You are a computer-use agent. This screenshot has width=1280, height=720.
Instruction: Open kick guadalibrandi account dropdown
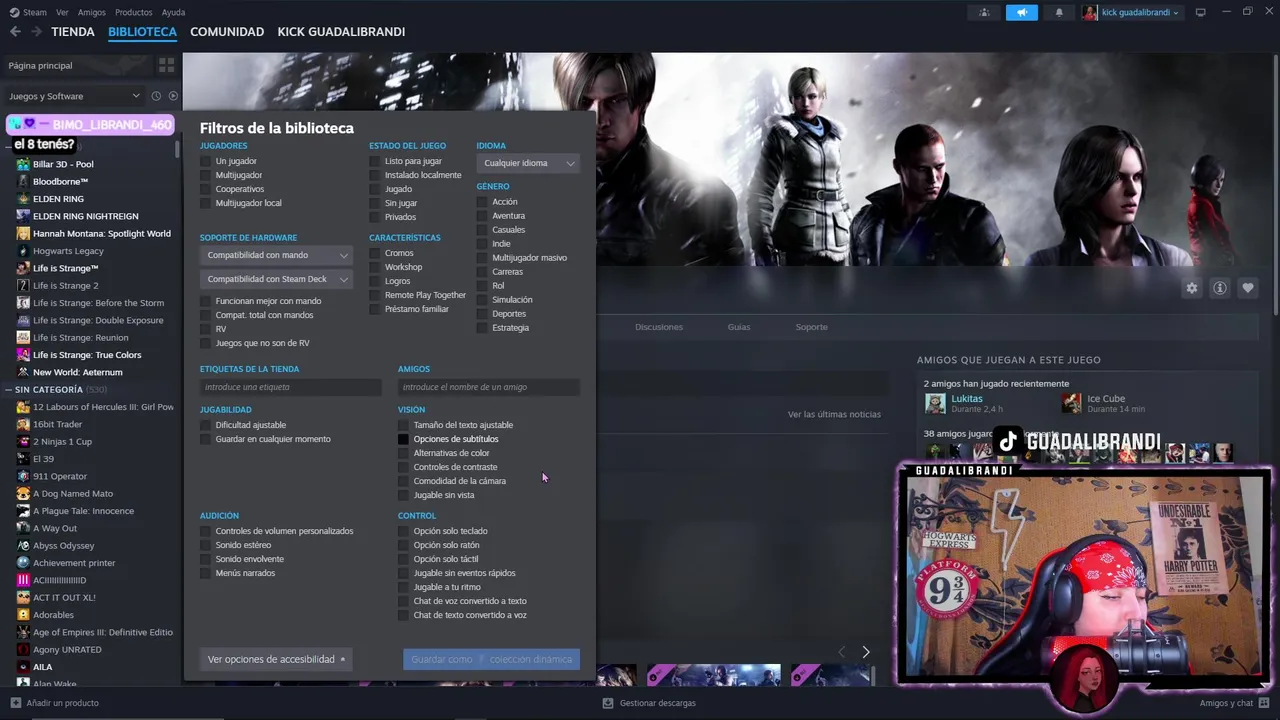[x=1140, y=13]
